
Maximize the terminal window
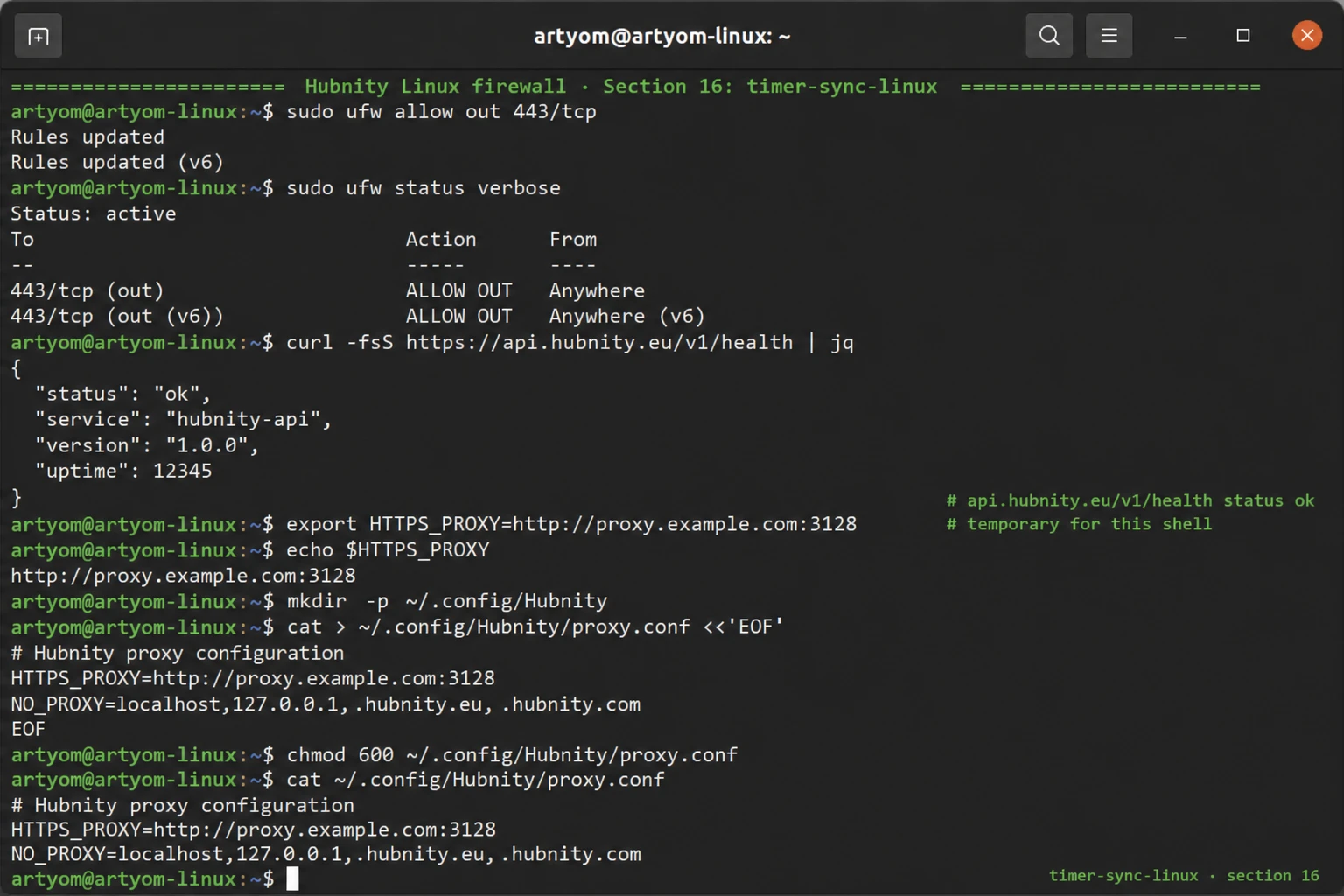point(1242,36)
